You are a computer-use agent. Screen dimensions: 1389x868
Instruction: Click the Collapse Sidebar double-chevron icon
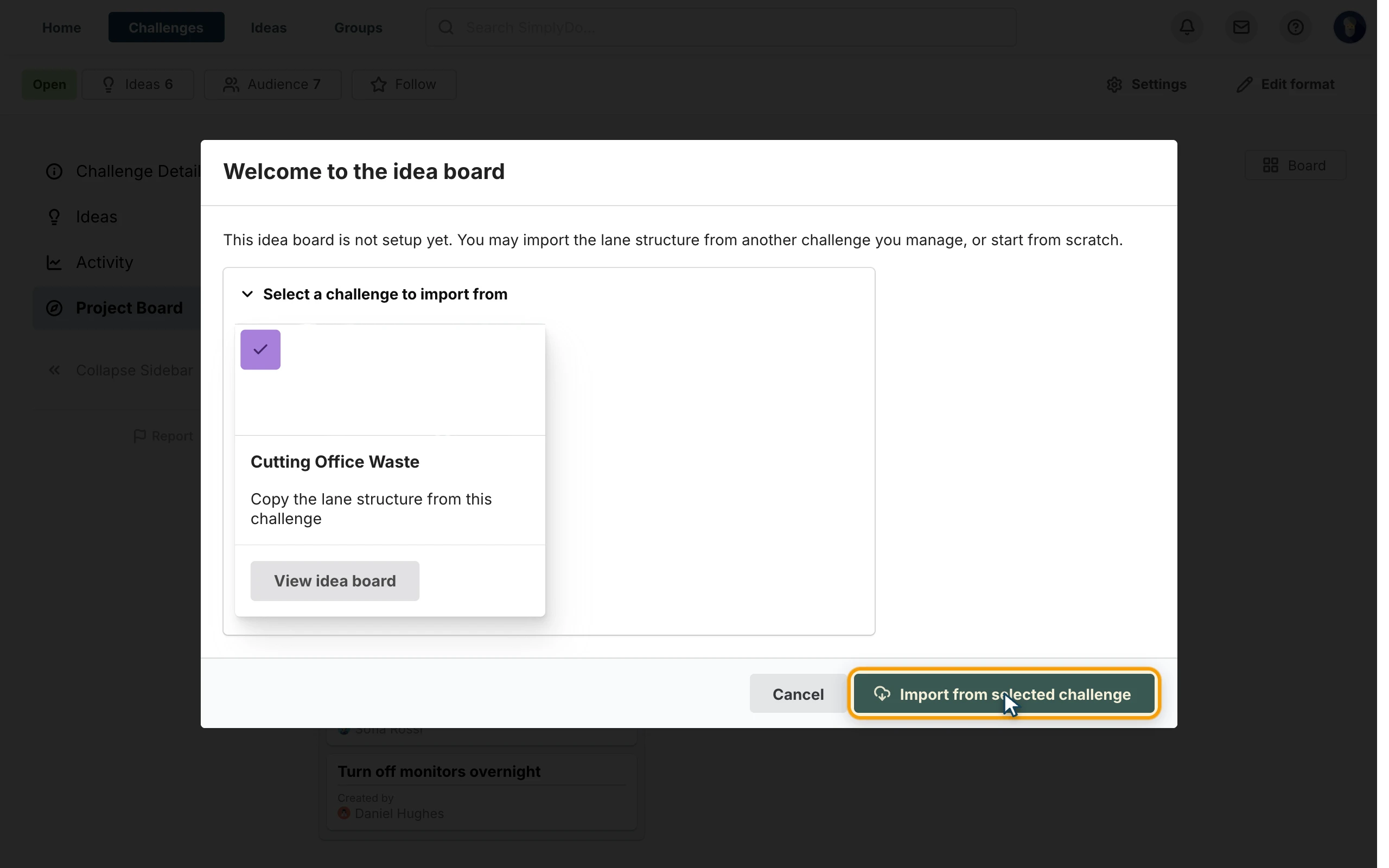point(54,371)
